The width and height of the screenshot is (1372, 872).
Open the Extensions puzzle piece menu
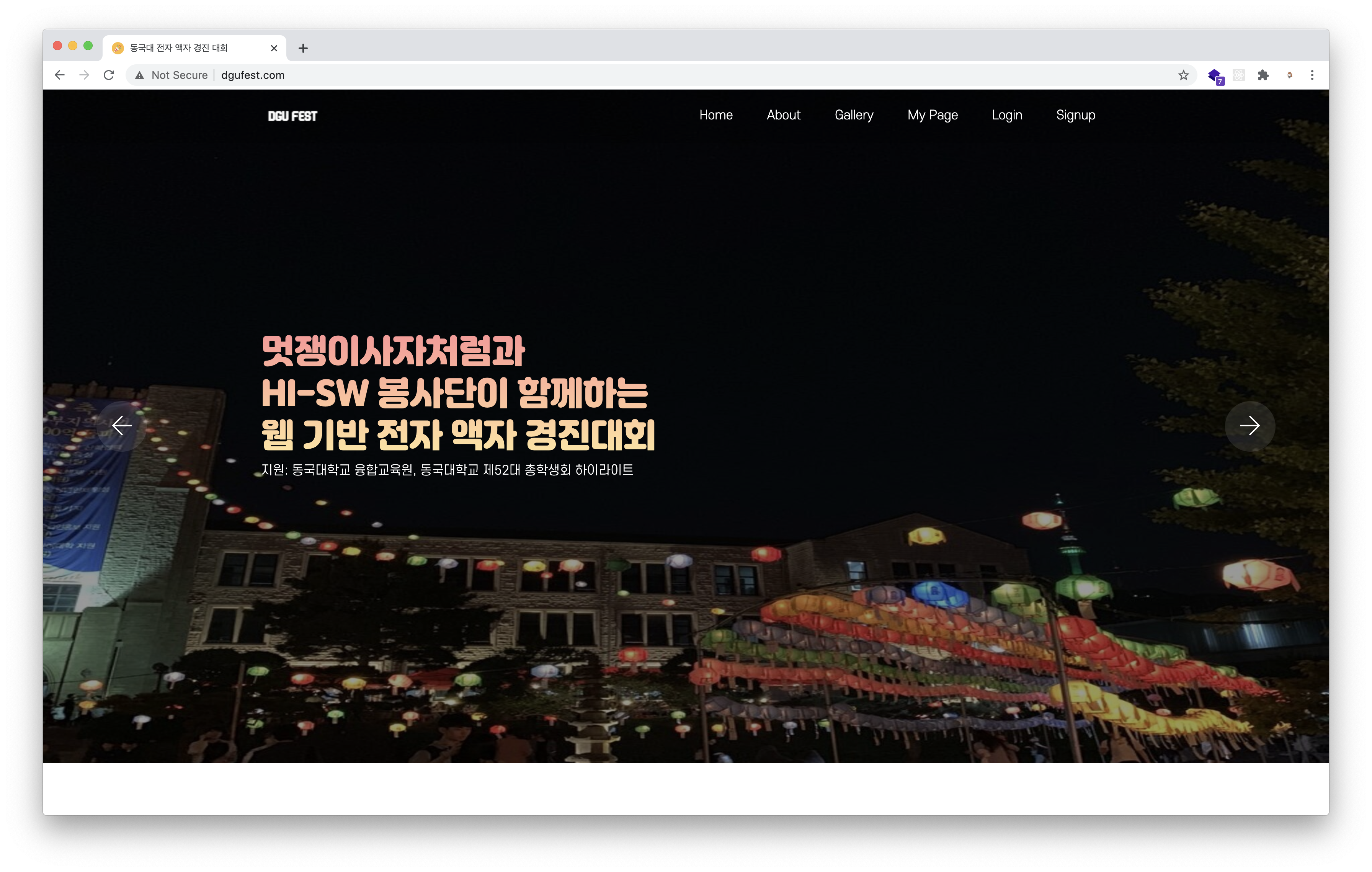[x=1263, y=75]
